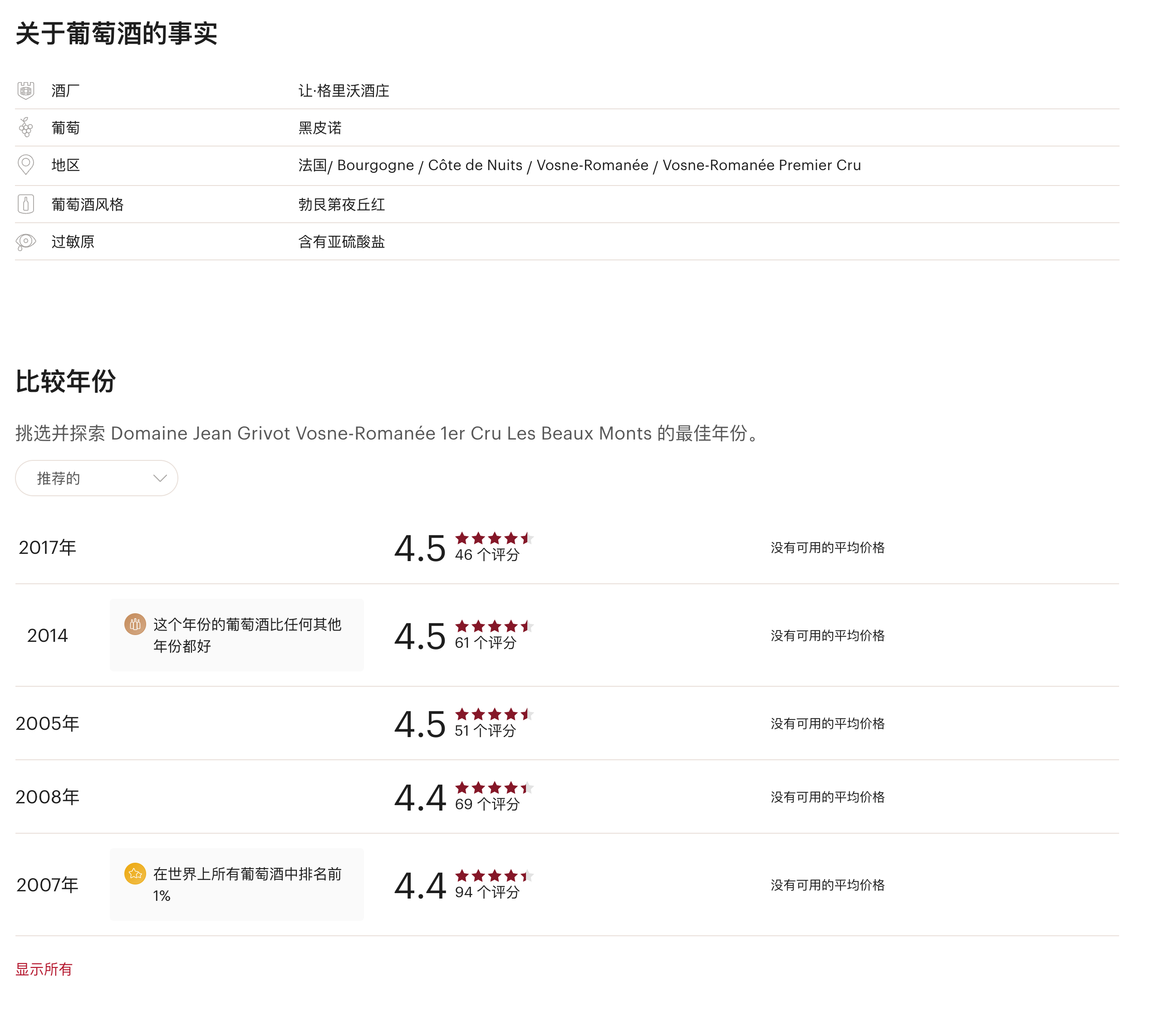Click the 这个年份的葡萄酒比任何其他年份都好 badge
Viewport: 1169px width, 1036px height.
coord(237,635)
